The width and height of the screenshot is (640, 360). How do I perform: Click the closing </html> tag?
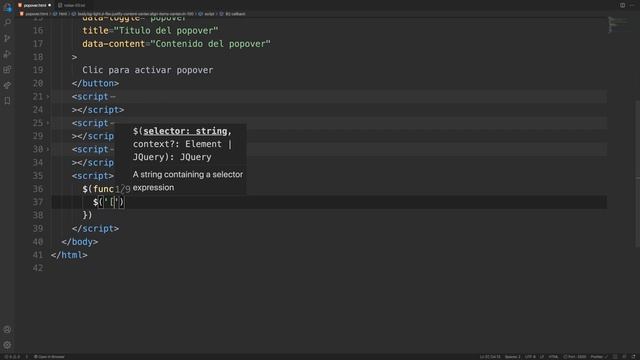click(69, 255)
